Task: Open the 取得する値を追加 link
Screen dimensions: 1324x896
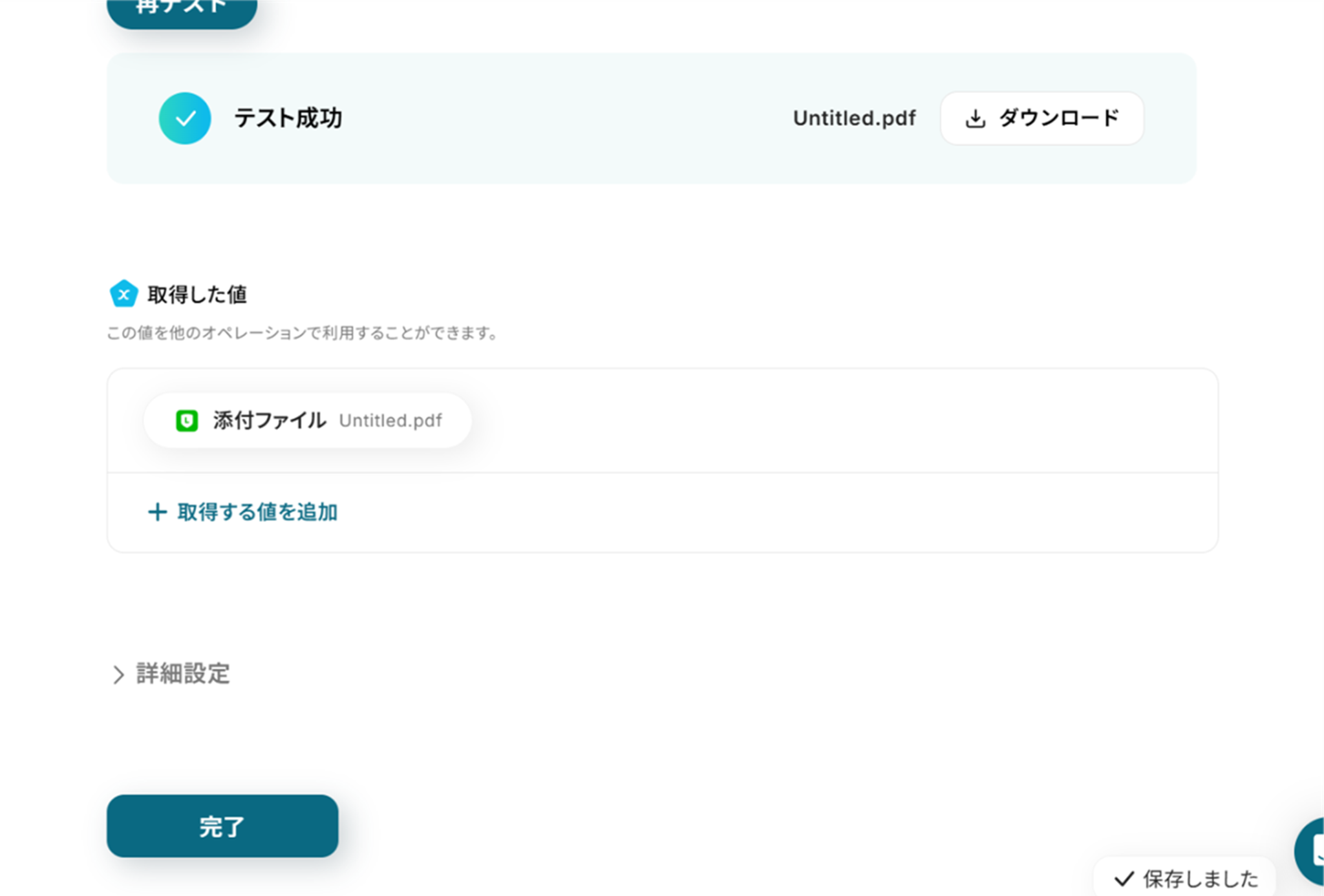Action: (257, 512)
